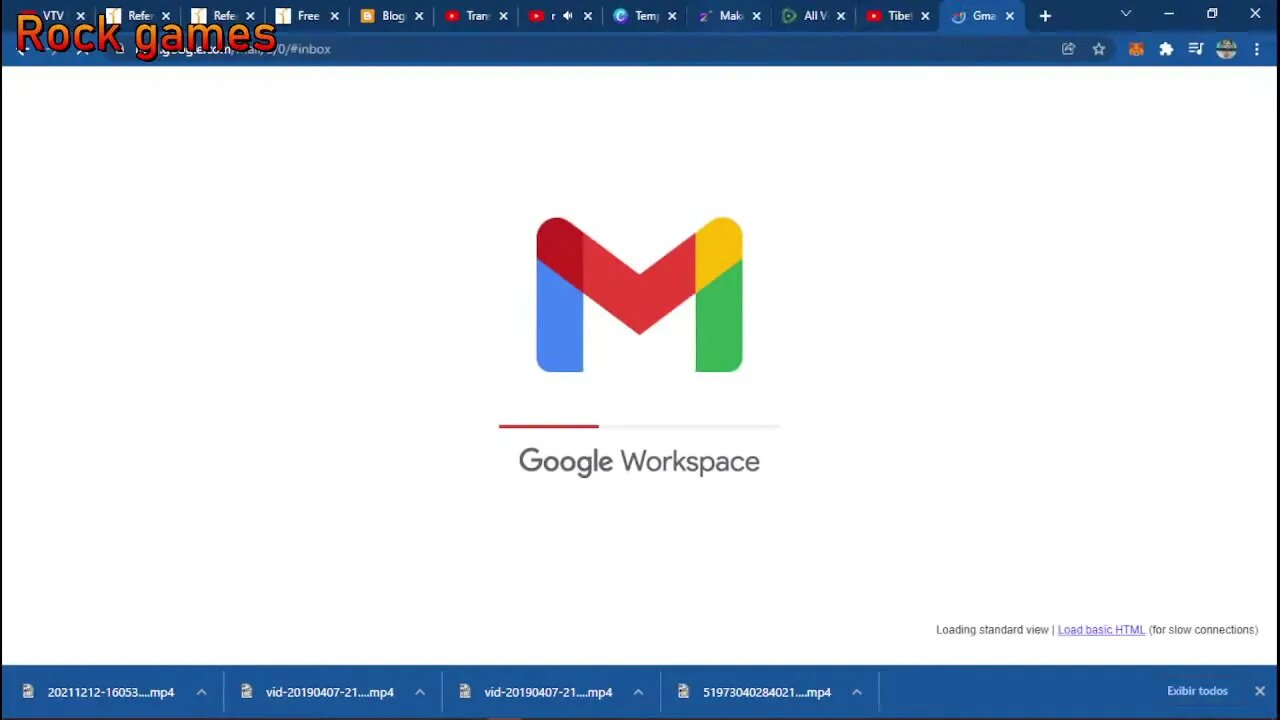Mute the audio-playing YouTube tab speaker icon
The image size is (1280, 720).
pyautogui.click(x=568, y=16)
